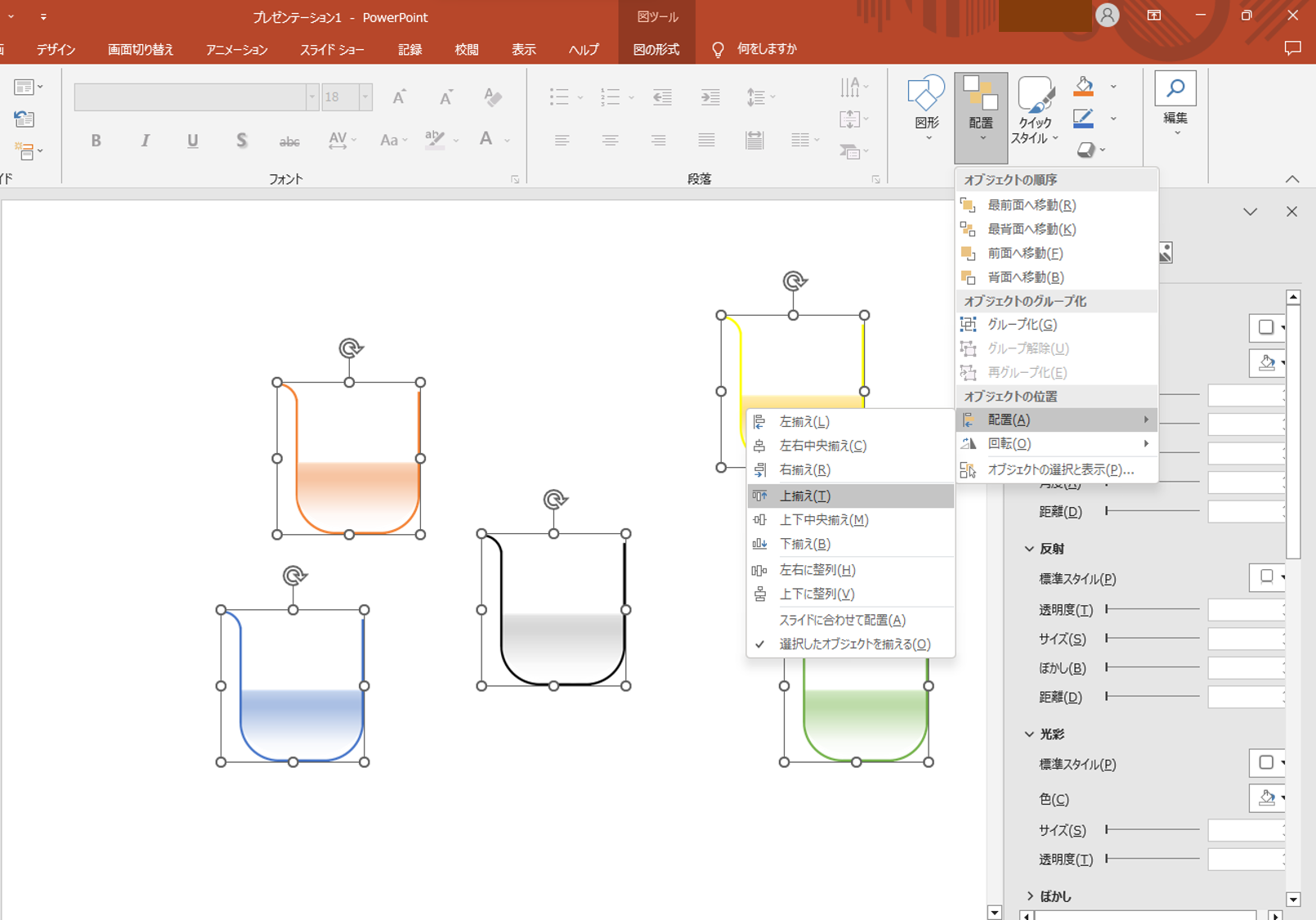Switch to デザイン ribbon tab
Screen dimensions: 1316x920
[56, 50]
